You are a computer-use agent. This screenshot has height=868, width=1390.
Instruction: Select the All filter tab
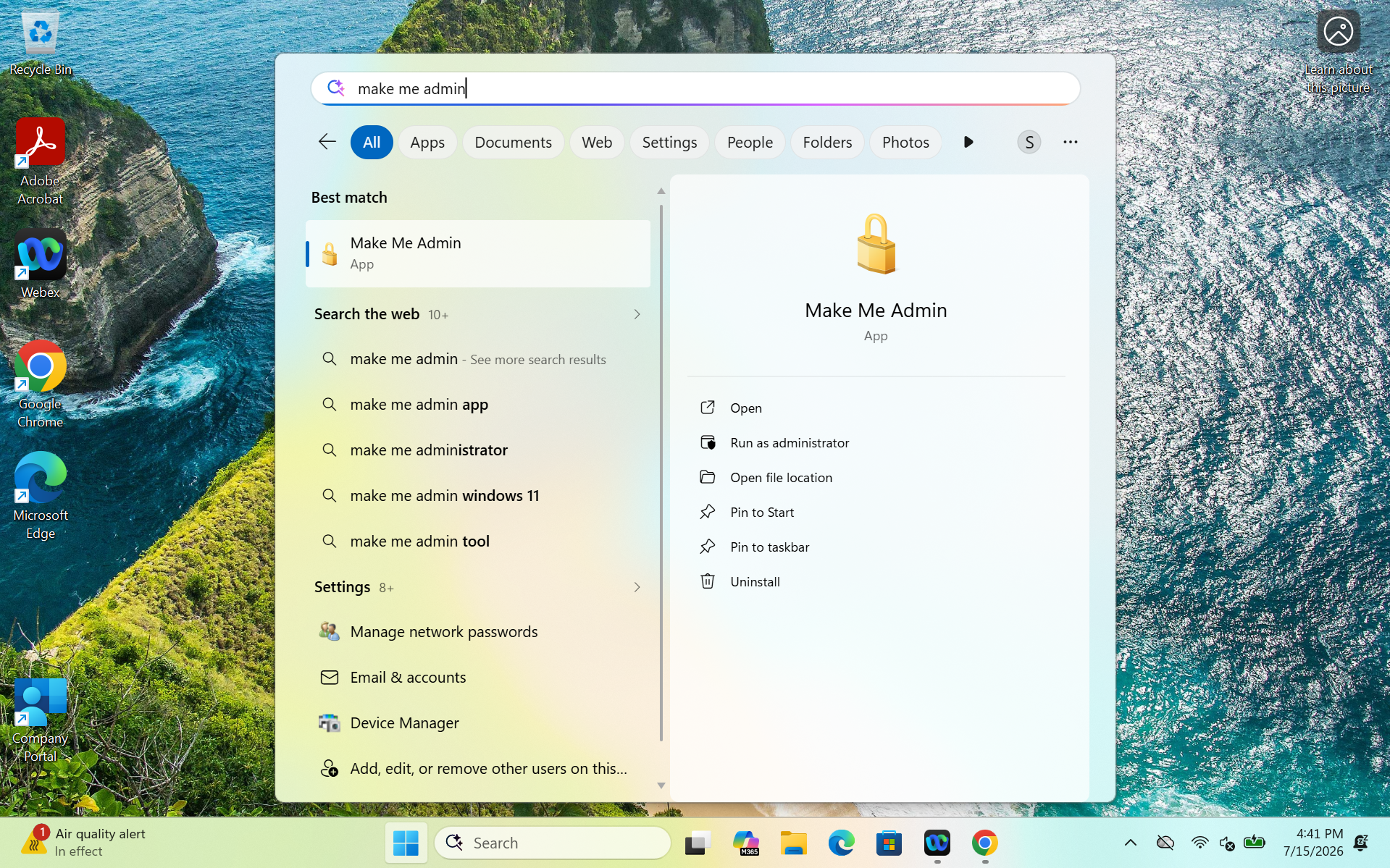click(372, 142)
